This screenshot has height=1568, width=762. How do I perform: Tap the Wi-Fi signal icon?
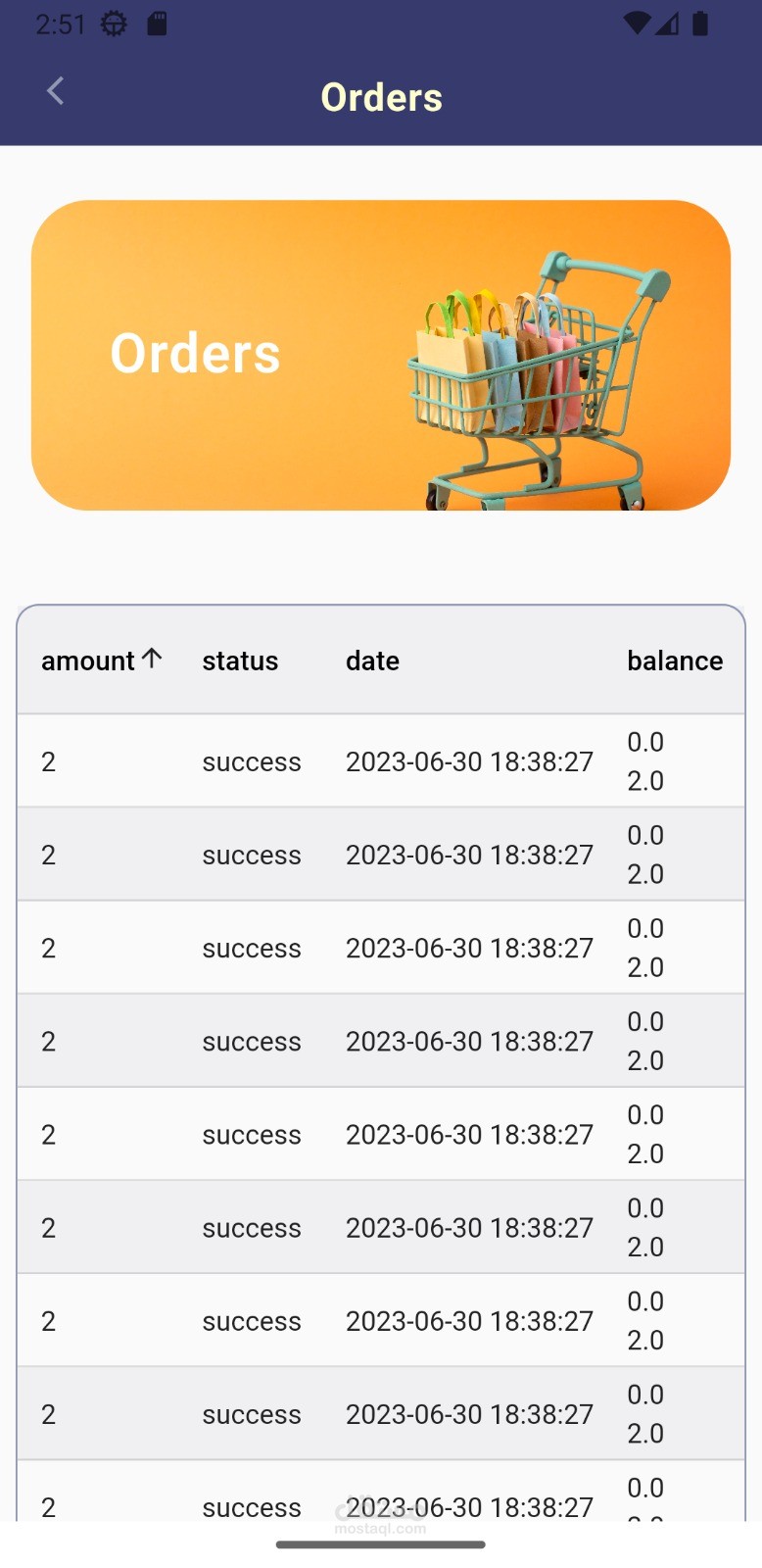[x=637, y=24]
